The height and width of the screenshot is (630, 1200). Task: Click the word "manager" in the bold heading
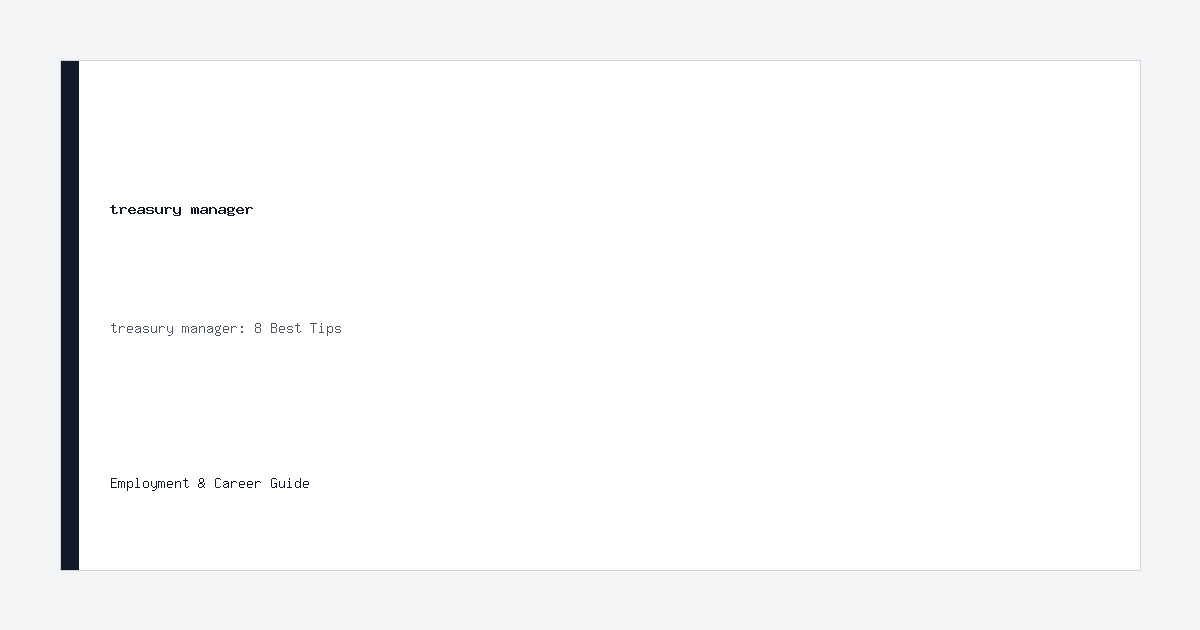tap(222, 210)
